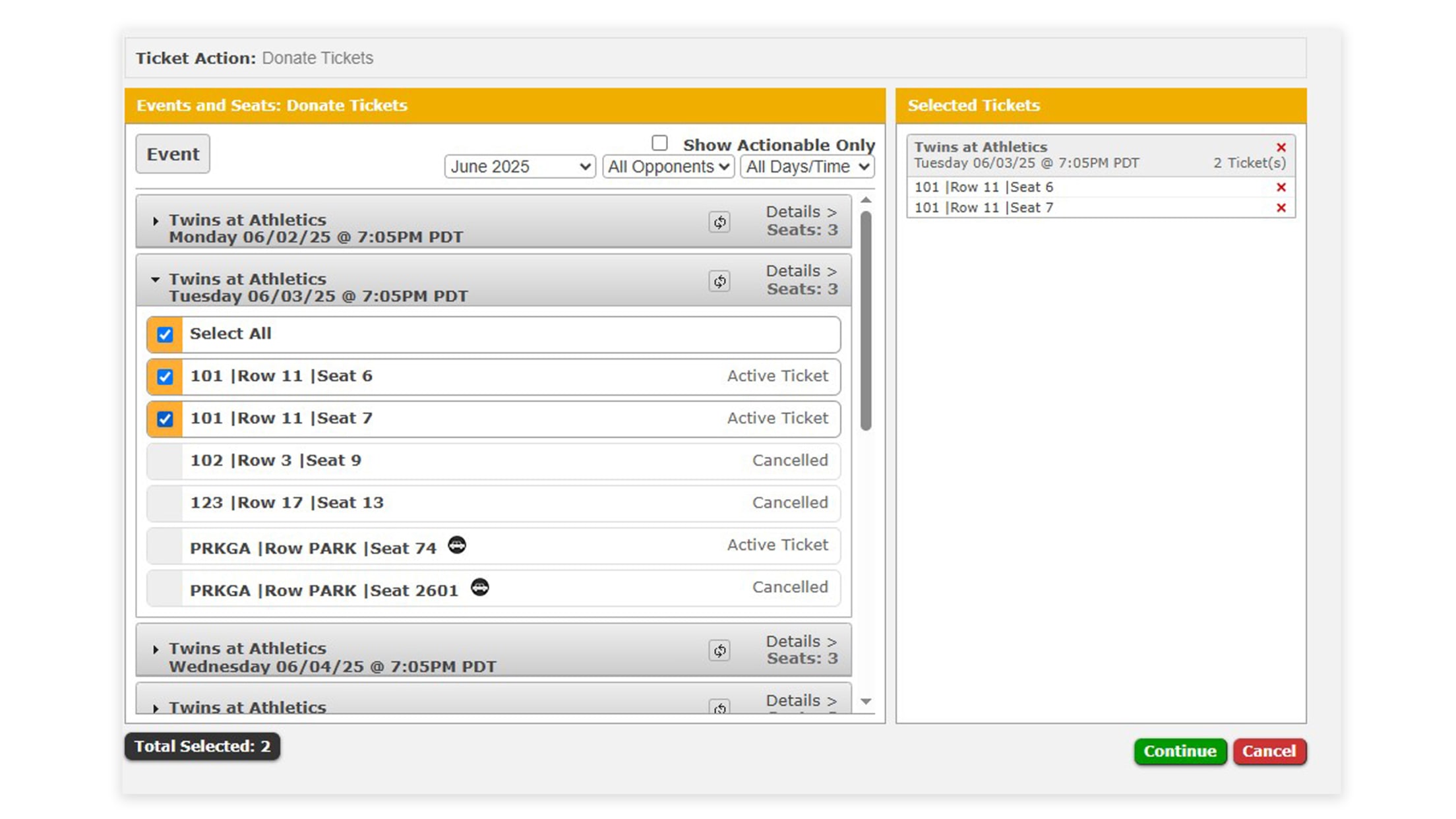1456x819 pixels.
Task: Open the All Days/Time dropdown
Action: tap(806, 166)
